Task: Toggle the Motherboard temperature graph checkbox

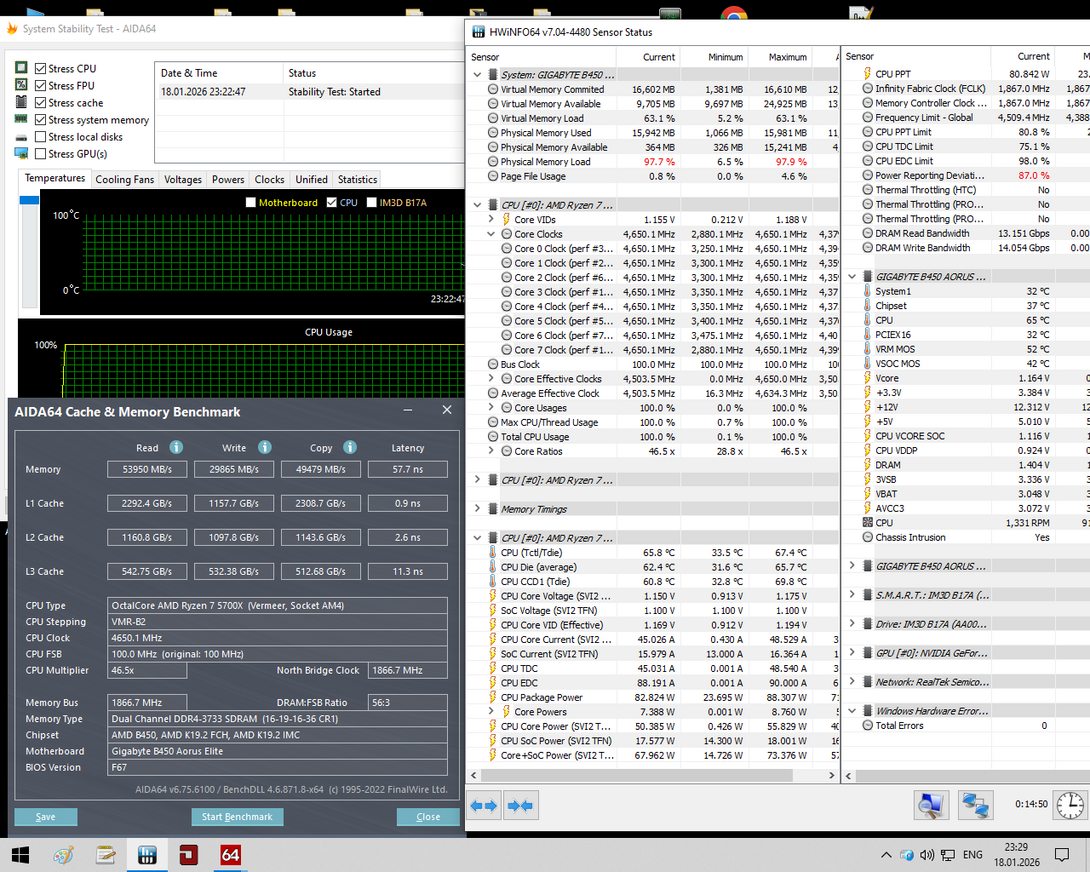Action: [x=251, y=203]
